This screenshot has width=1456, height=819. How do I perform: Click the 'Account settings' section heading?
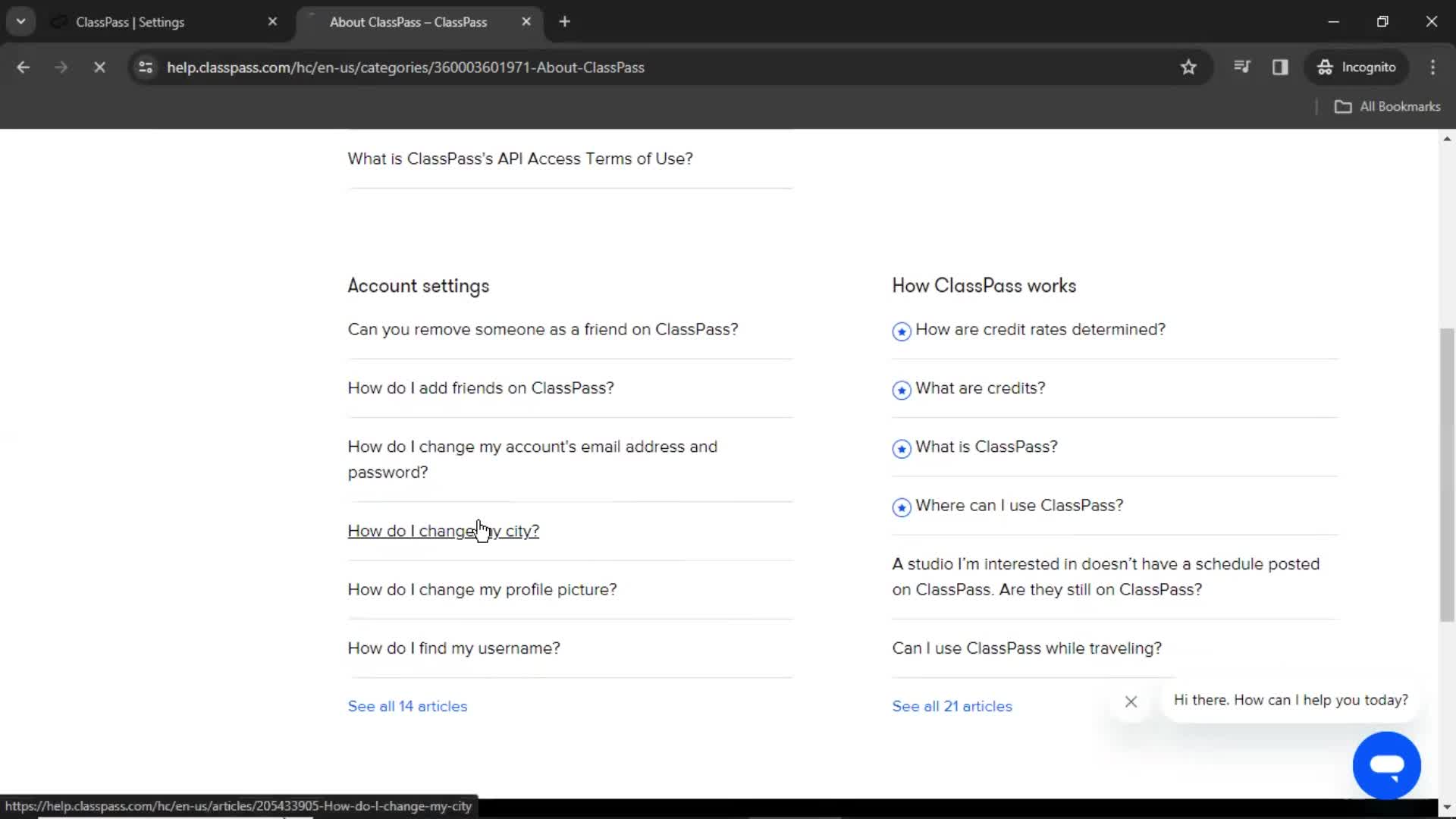tap(419, 286)
